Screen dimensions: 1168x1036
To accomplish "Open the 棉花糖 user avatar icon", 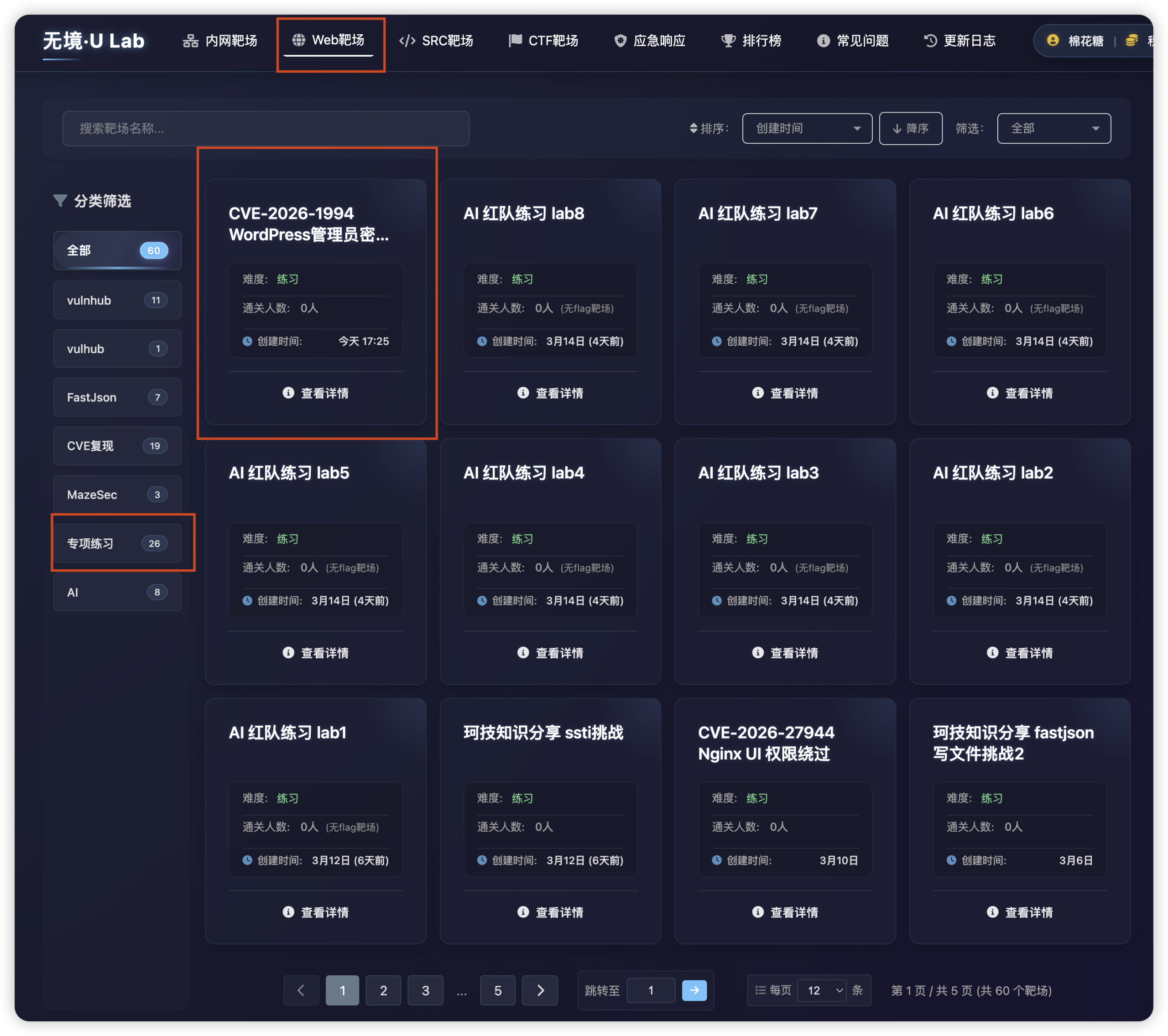I will tap(1053, 41).
